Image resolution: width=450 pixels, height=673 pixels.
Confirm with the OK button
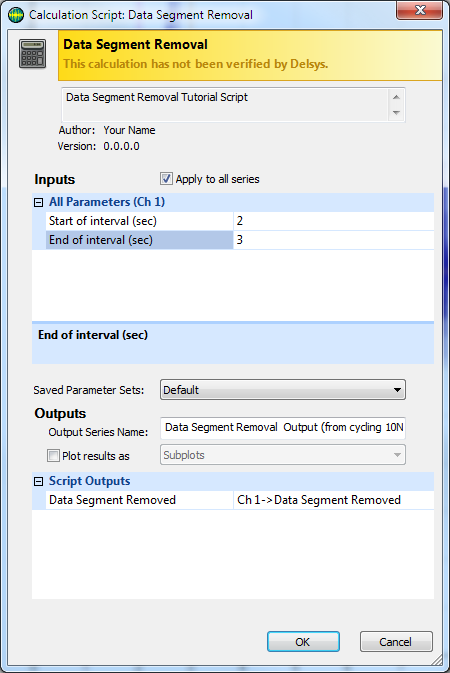(x=303, y=642)
